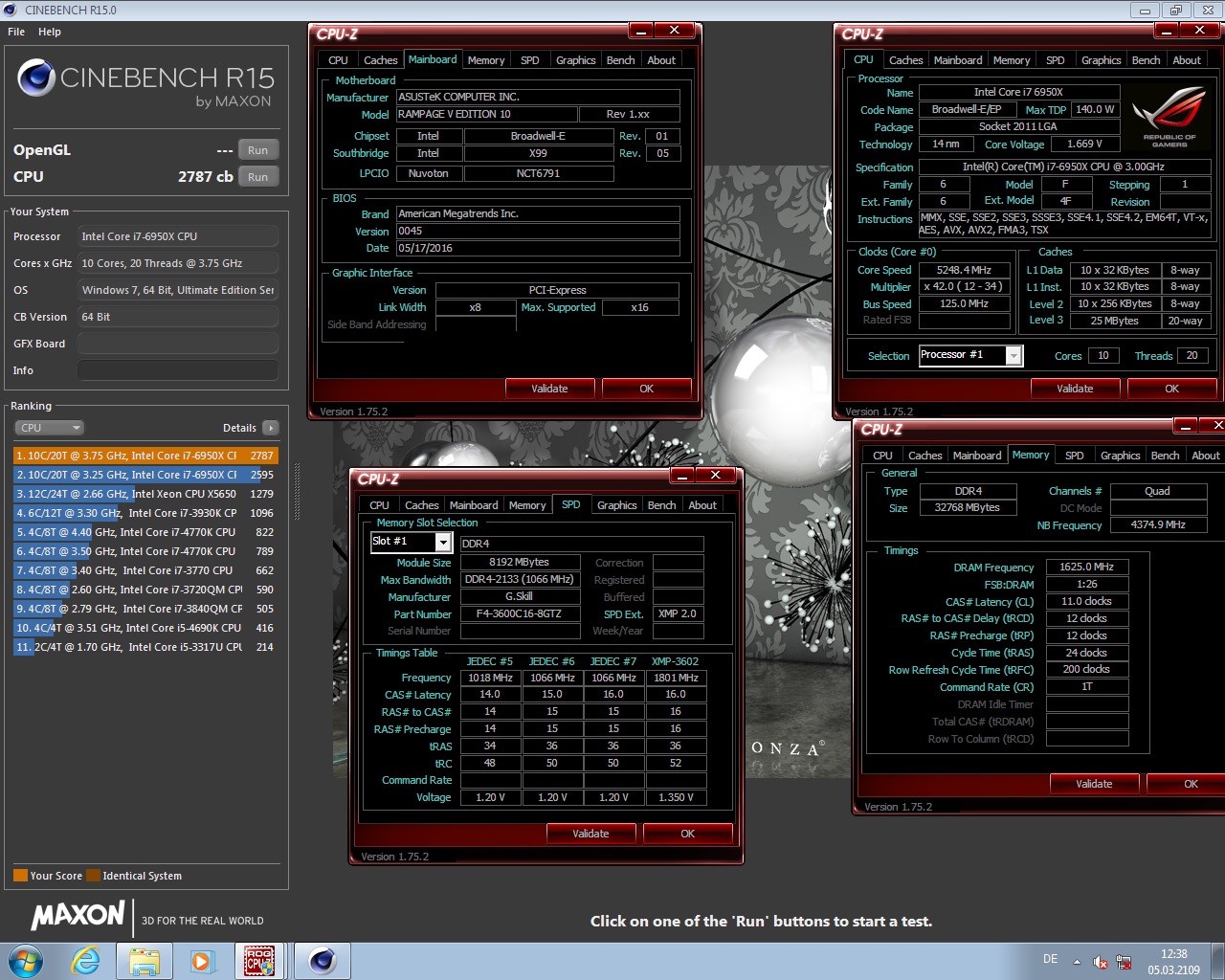
Task: Click the DE language indicator in tray
Action: click(x=1050, y=959)
